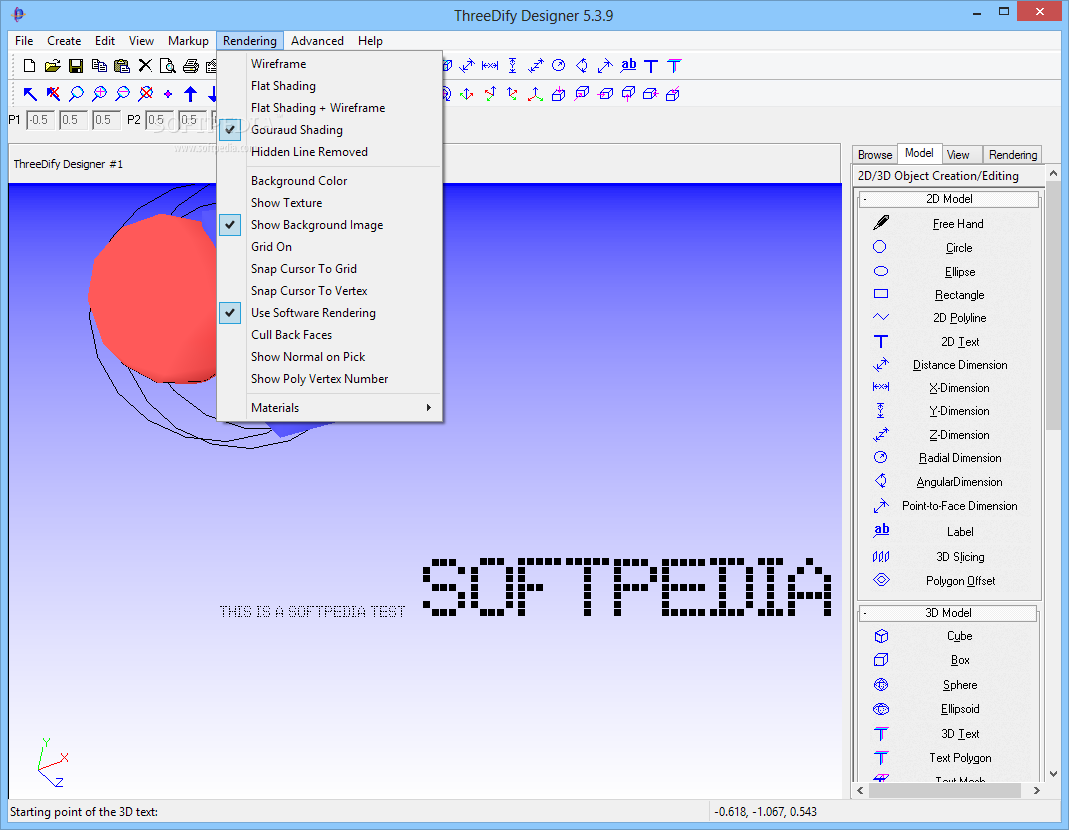Click the Print Preview toolbar icon
The height and width of the screenshot is (830, 1069).
click(x=167, y=65)
